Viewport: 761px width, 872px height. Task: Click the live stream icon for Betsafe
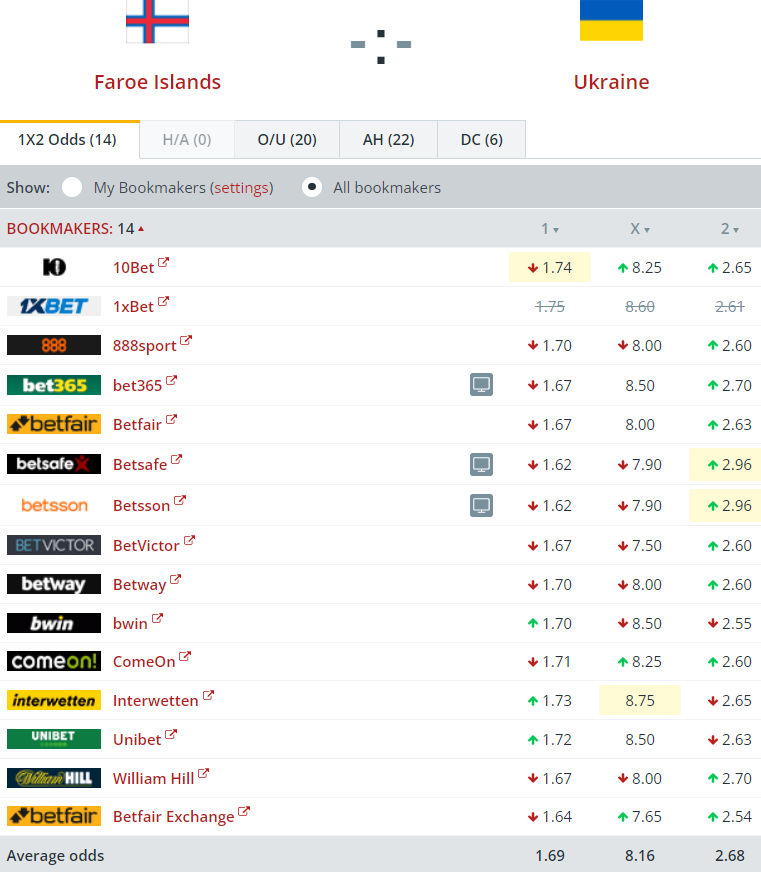pyautogui.click(x=481, y=464)
